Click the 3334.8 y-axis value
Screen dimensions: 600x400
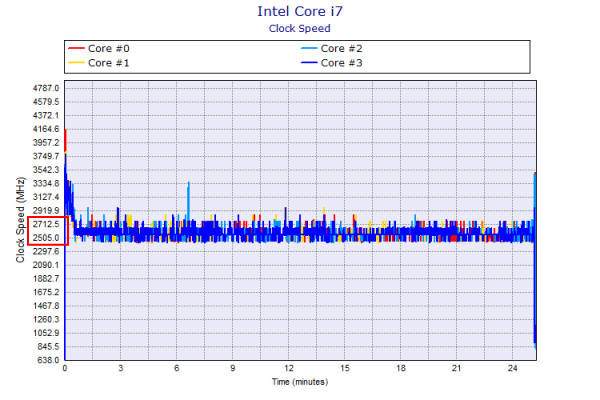click(46, 183)
